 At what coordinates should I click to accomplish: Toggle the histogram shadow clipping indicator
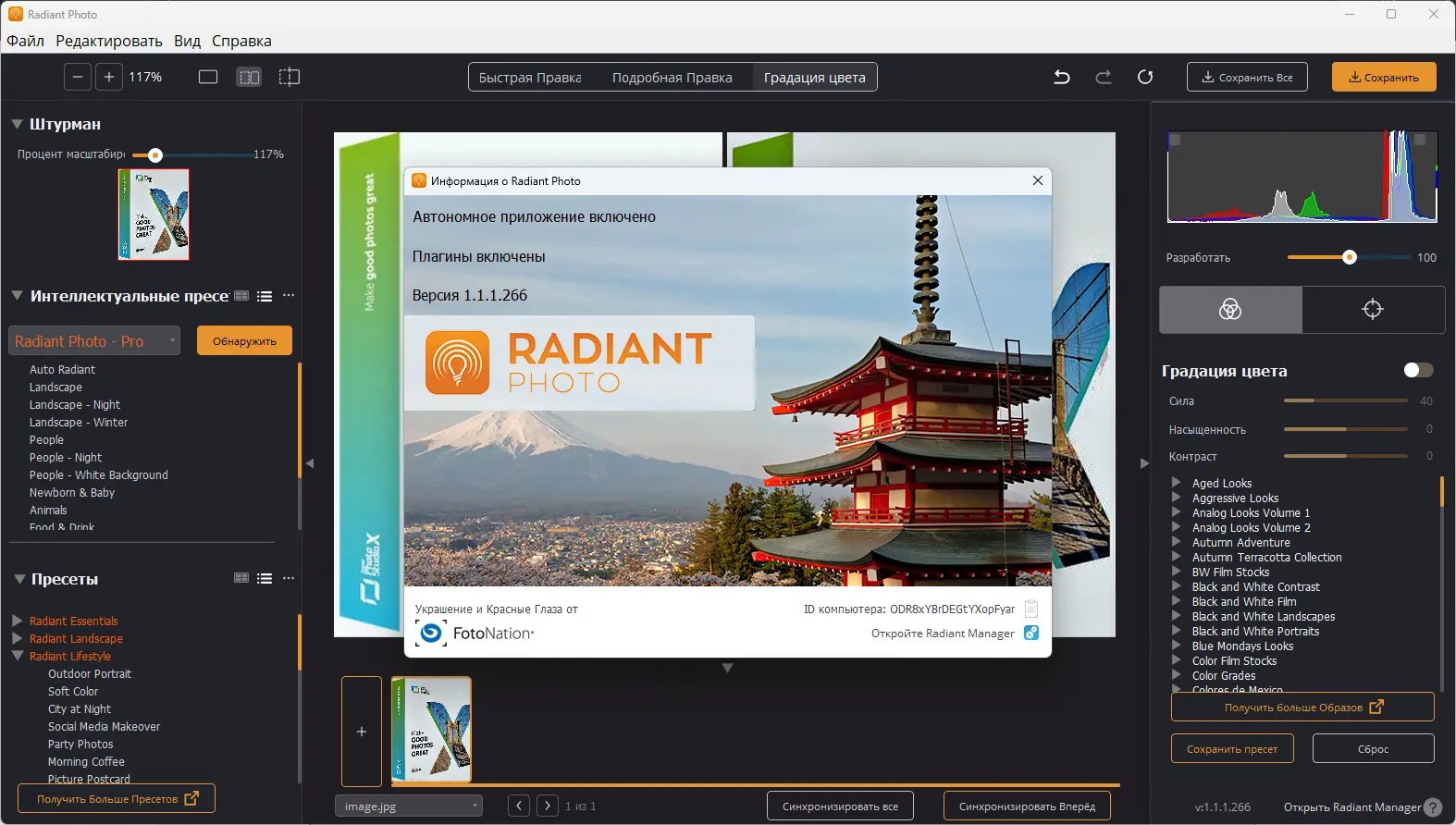pyautogui.click(x=1175, y=140)
